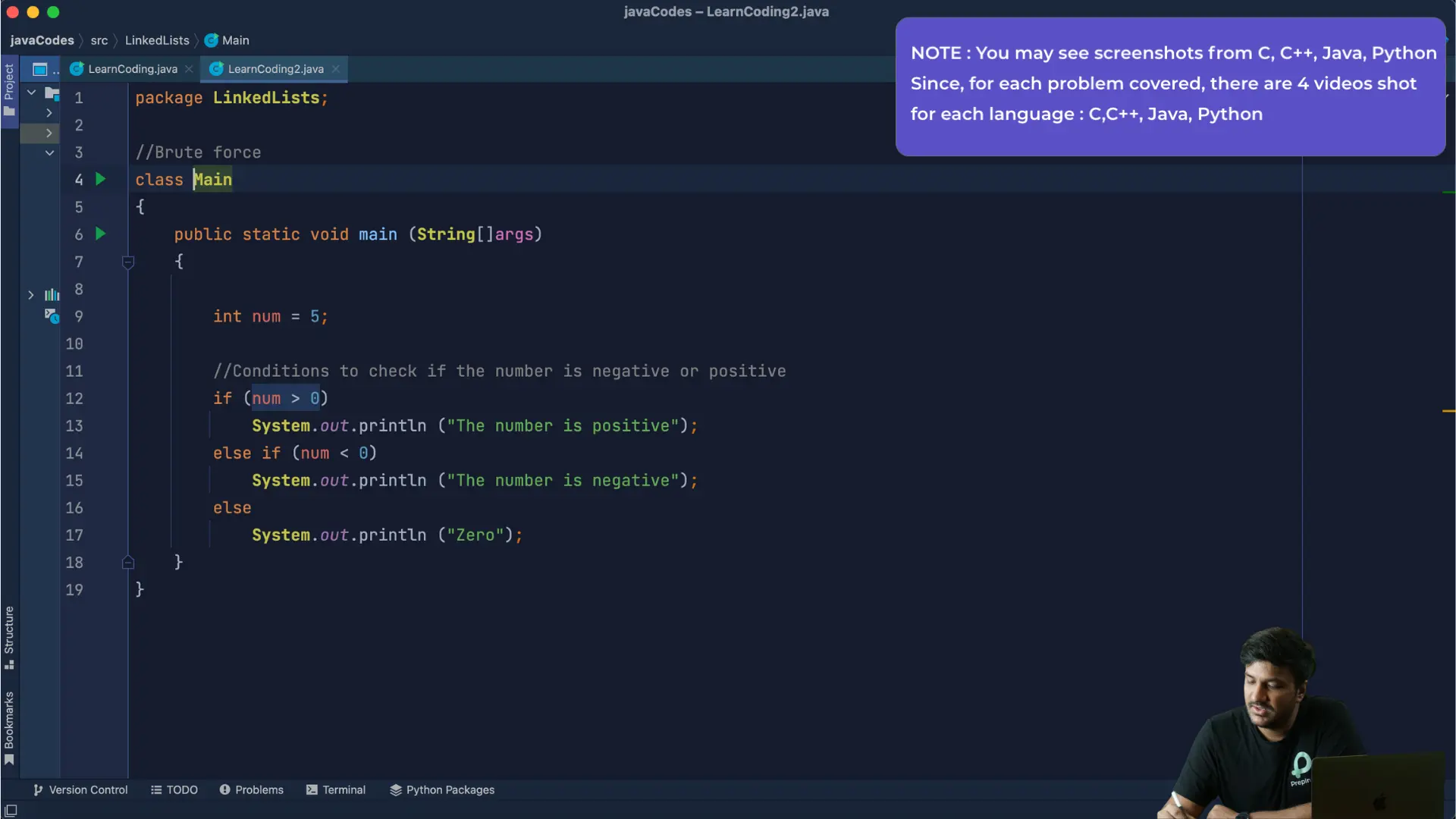This screenshot has width=1456, height=819.
Task: Collapse the top project folder chevron
Action: pos(32,93)
